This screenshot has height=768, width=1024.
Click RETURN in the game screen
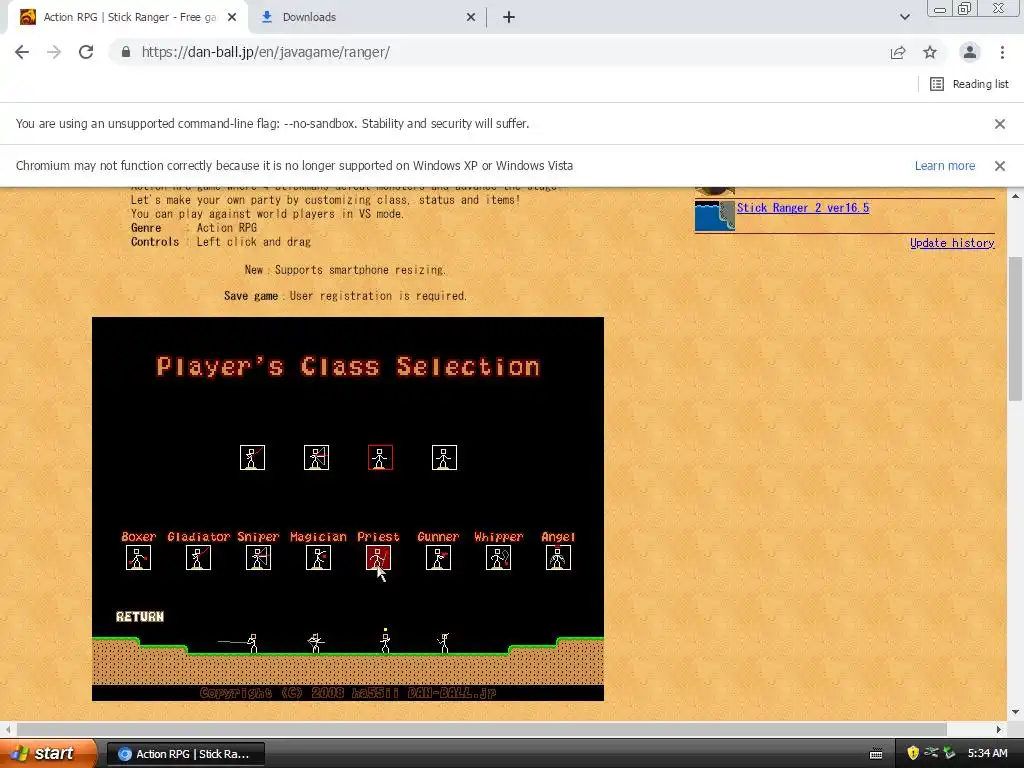pyautogui.click(x=140, y=616)
